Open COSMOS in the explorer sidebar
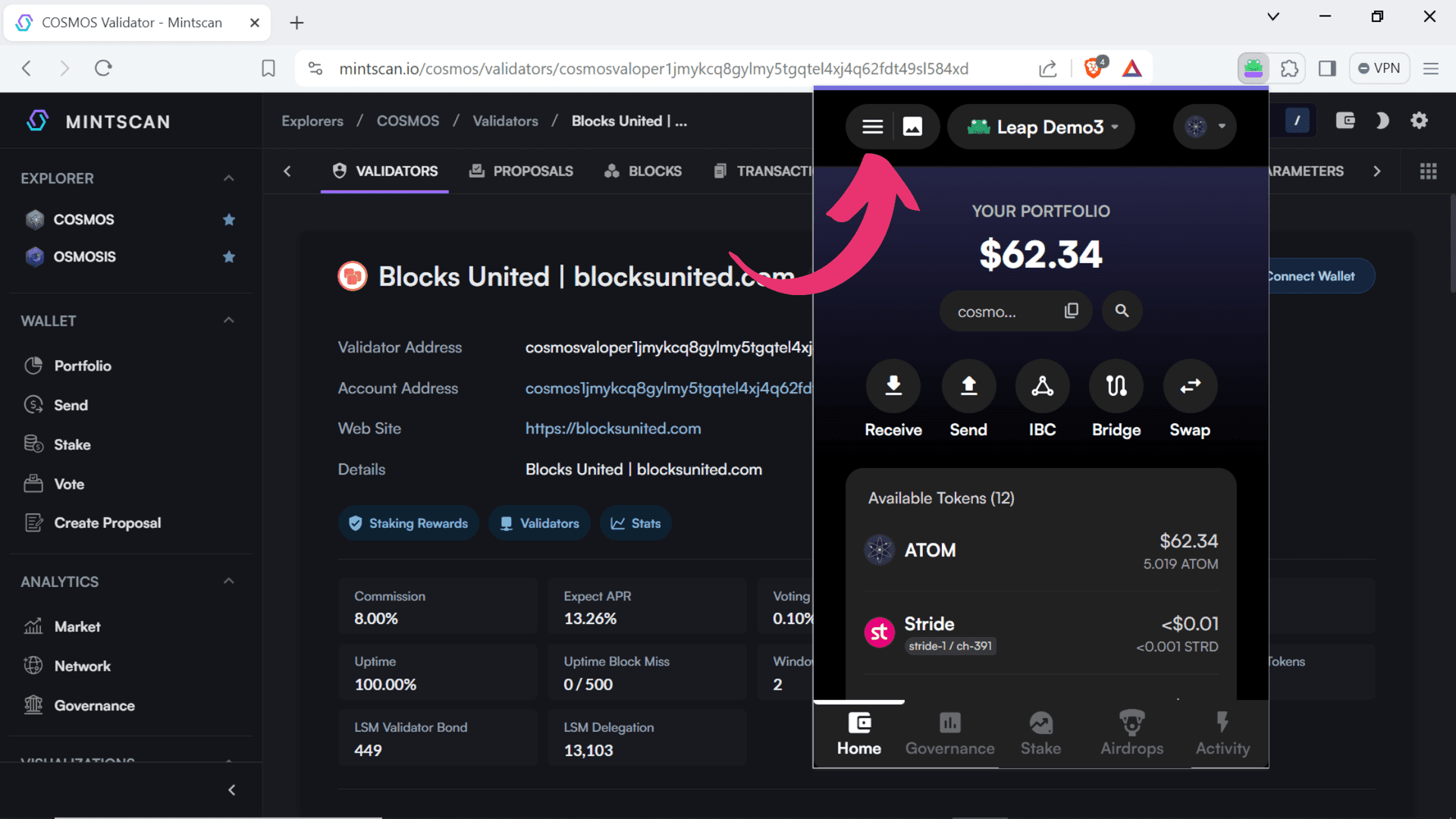 83,219
